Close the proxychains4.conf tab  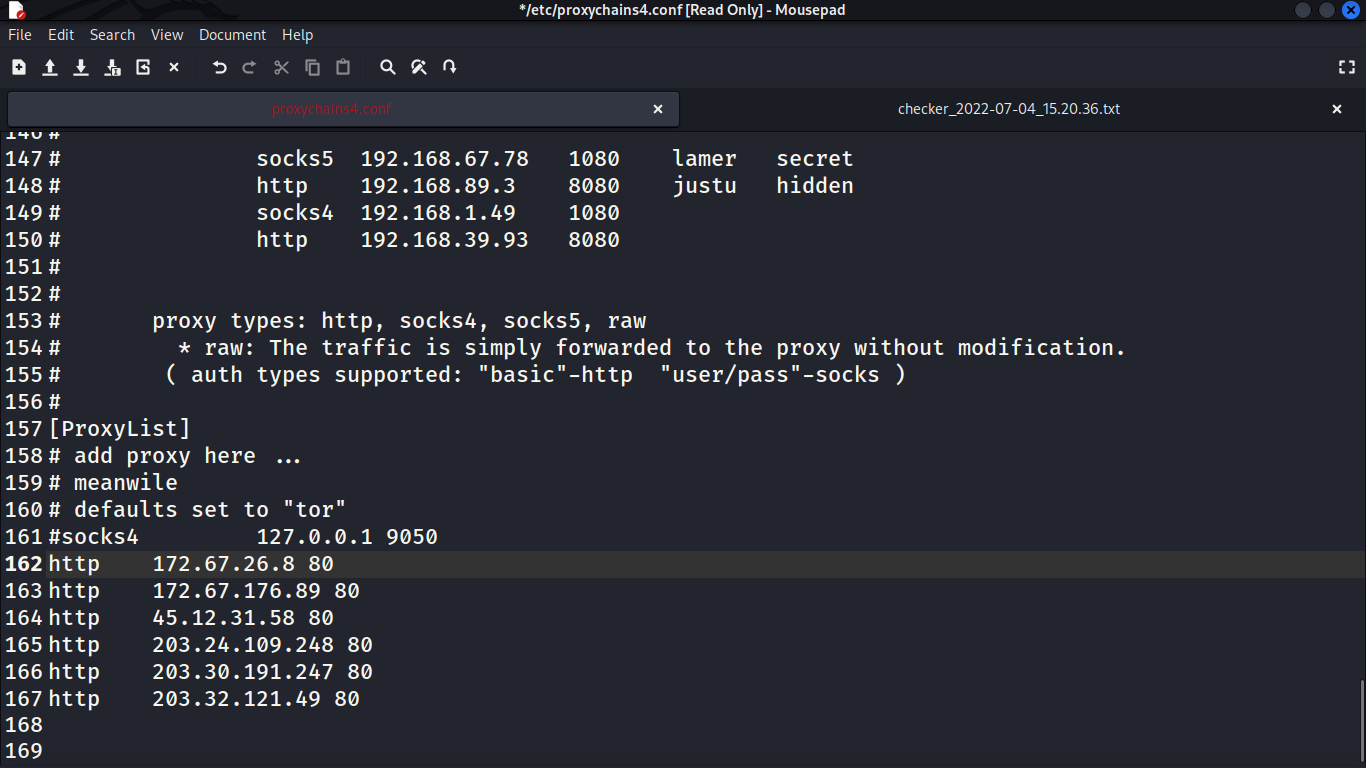click(x=658, y=109)
